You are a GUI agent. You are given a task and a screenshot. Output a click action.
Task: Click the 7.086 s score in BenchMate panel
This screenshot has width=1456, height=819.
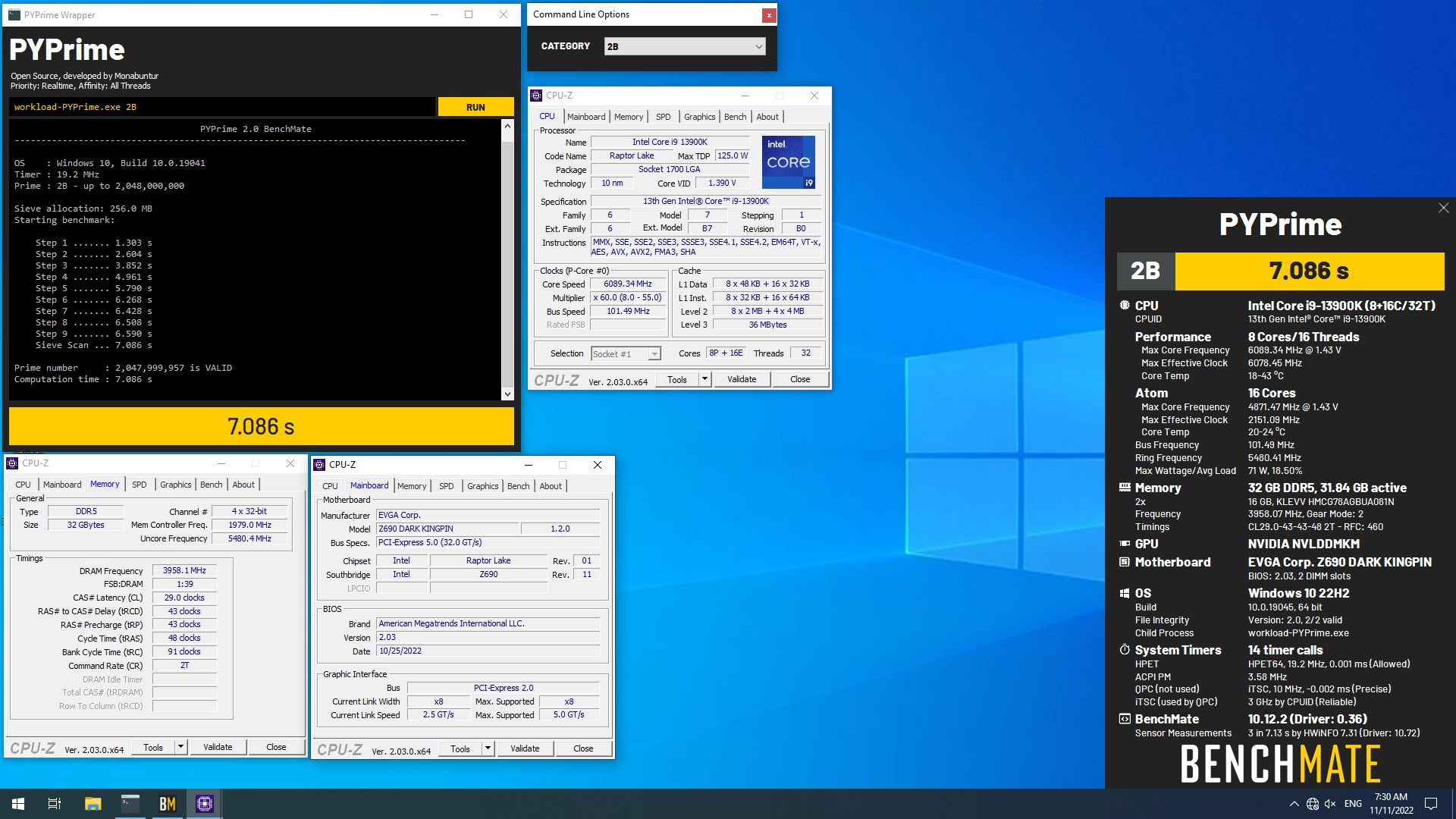(1309, 271)
